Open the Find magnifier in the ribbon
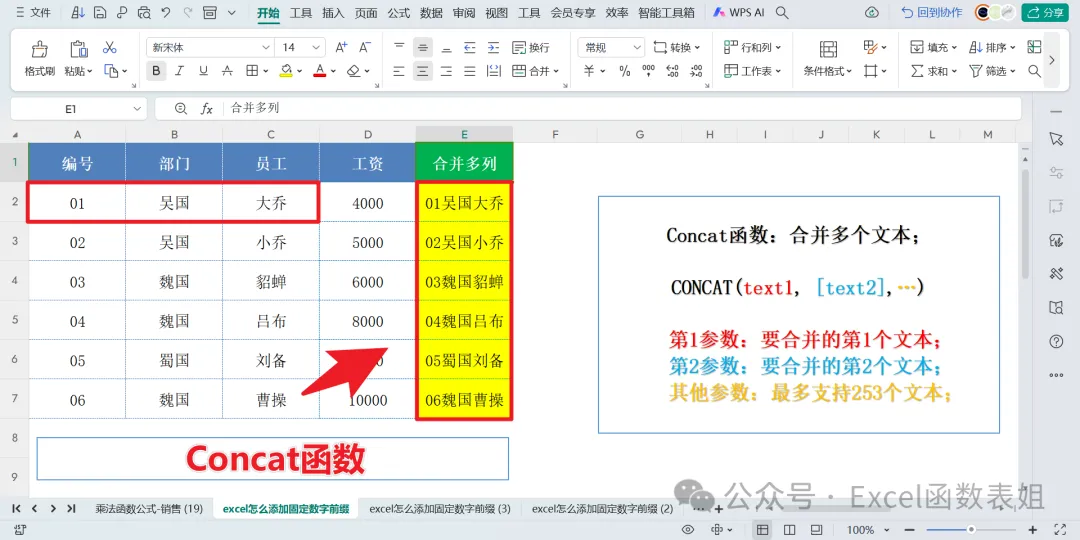The image size is (1080, 540). (1034, 71)
